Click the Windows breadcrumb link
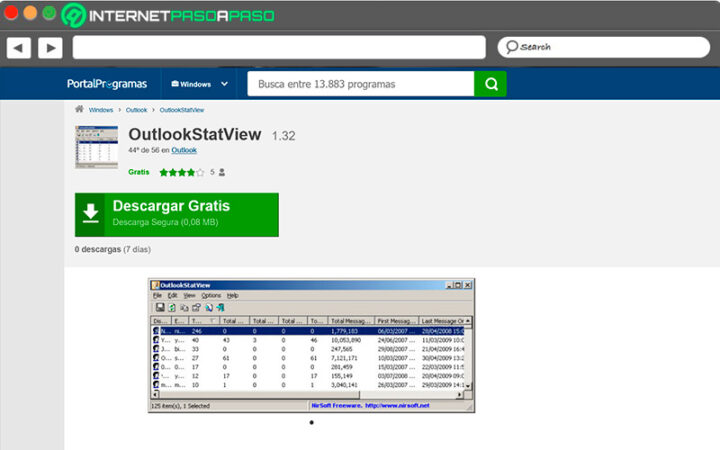 101,109
